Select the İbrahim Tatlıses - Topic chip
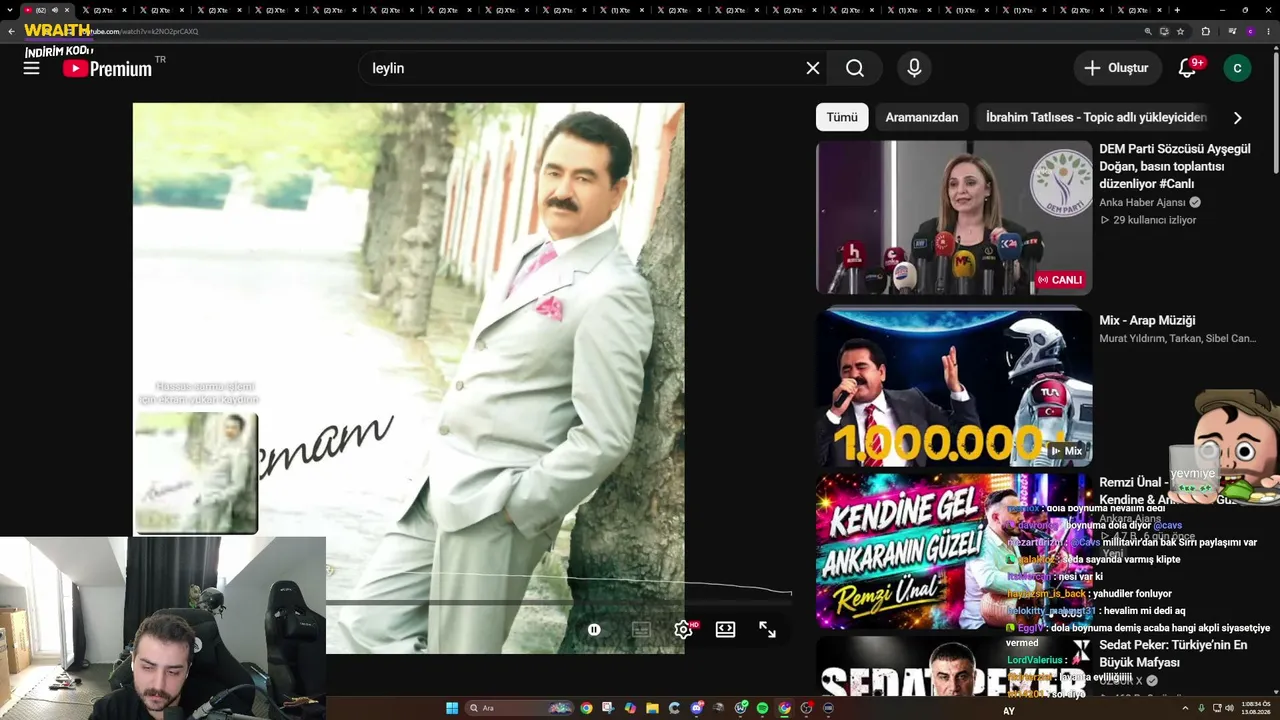The image size is (1280, 720). click(1096, 117)
